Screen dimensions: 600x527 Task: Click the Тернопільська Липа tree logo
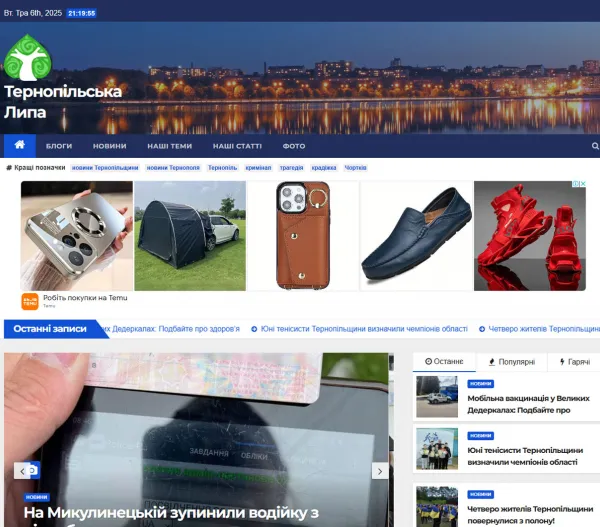(28, 57)
